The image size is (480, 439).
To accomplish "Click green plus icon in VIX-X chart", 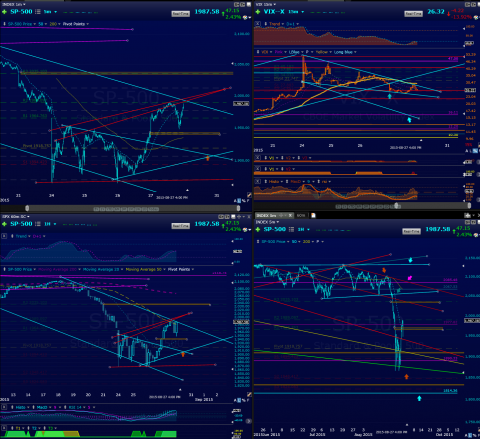I will [258, 12].
